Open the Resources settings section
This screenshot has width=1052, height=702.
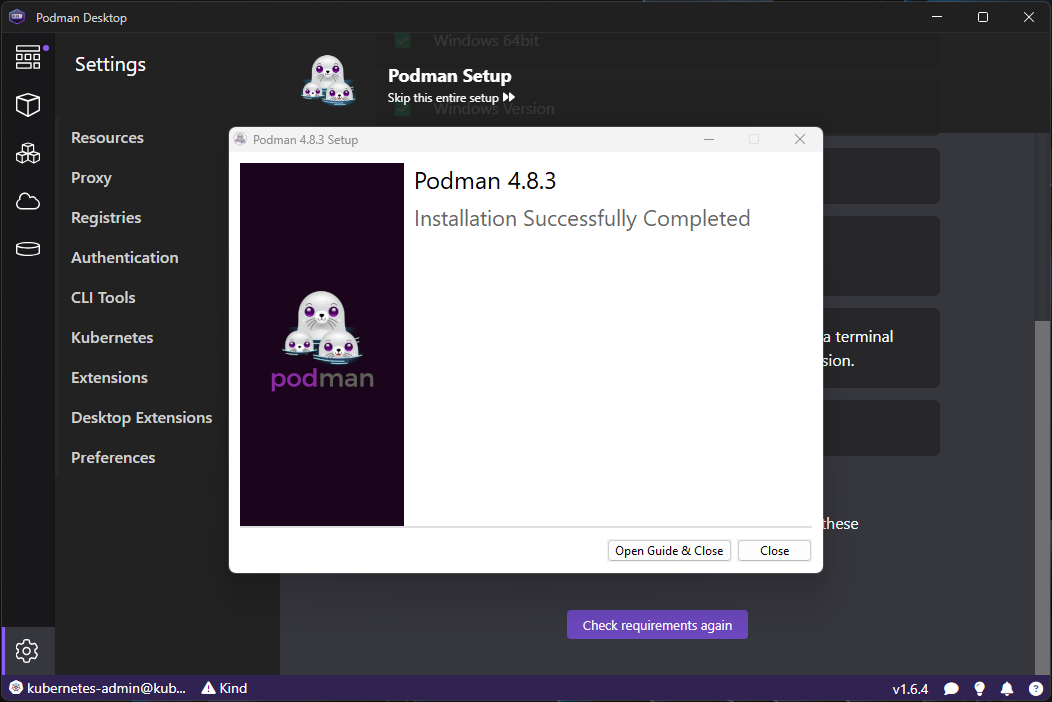pos(107,138)
